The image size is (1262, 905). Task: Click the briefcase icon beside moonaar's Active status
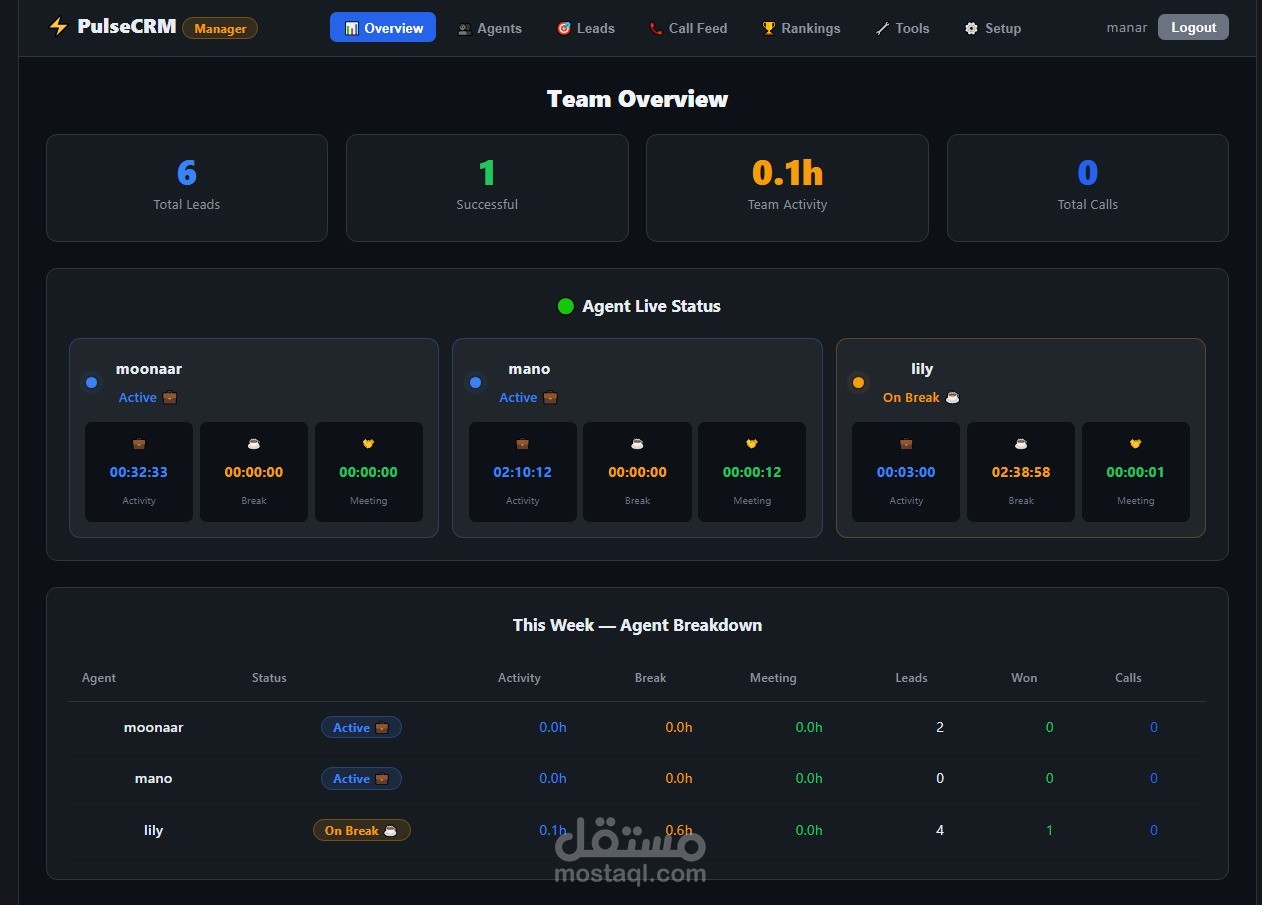pos(170,397)
